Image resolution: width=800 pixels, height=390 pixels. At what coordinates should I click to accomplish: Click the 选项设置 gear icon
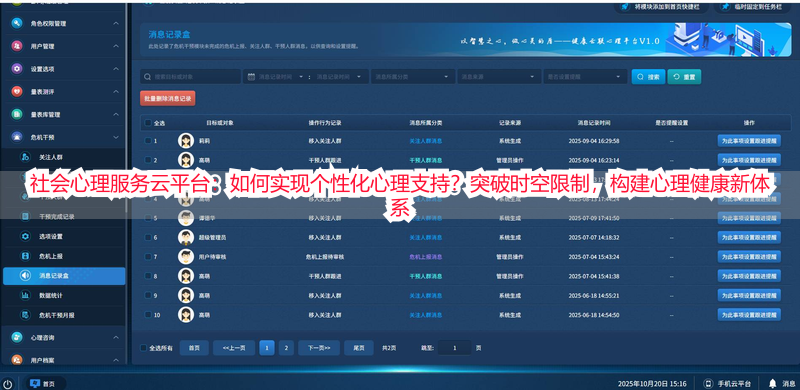click(25, 236)
